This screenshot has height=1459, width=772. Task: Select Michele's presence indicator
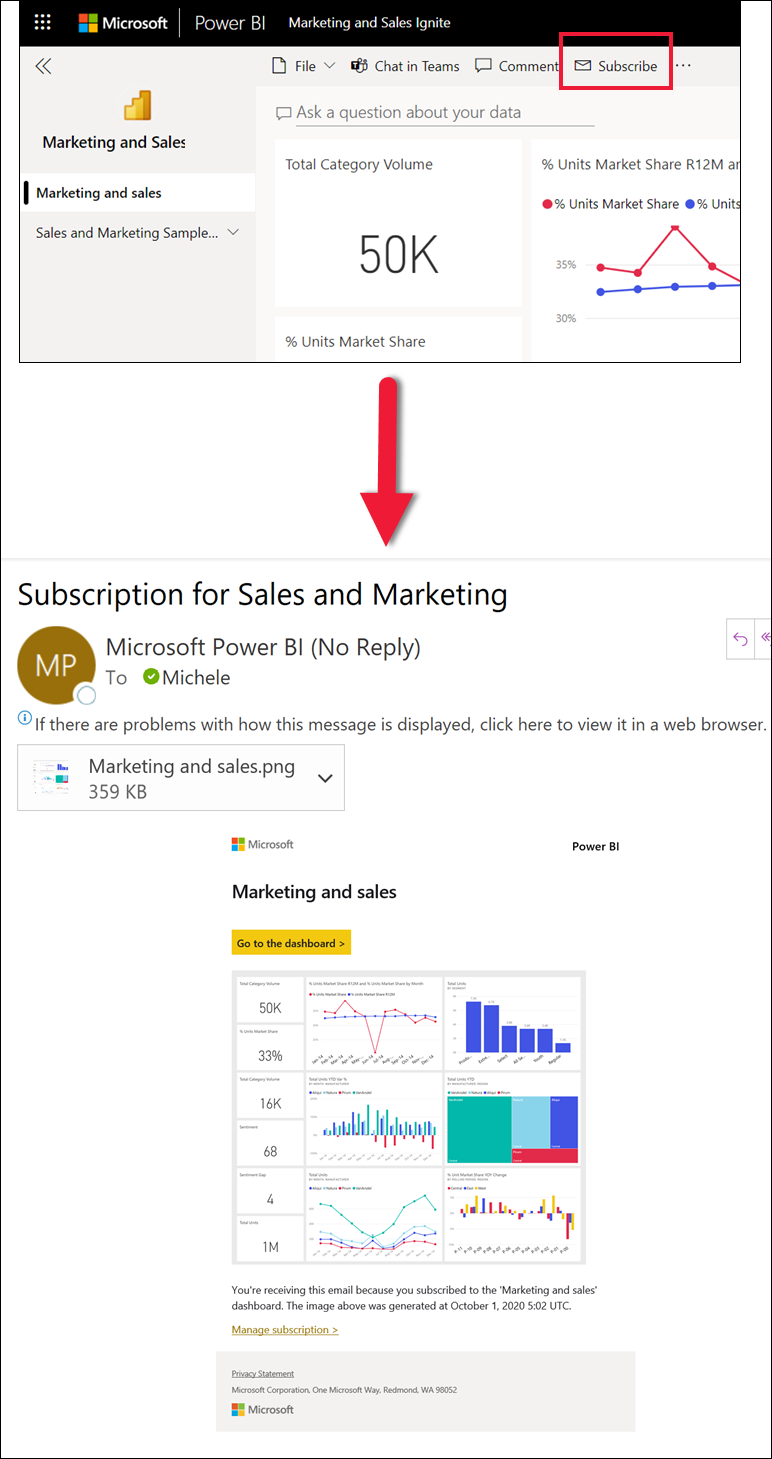150,677
